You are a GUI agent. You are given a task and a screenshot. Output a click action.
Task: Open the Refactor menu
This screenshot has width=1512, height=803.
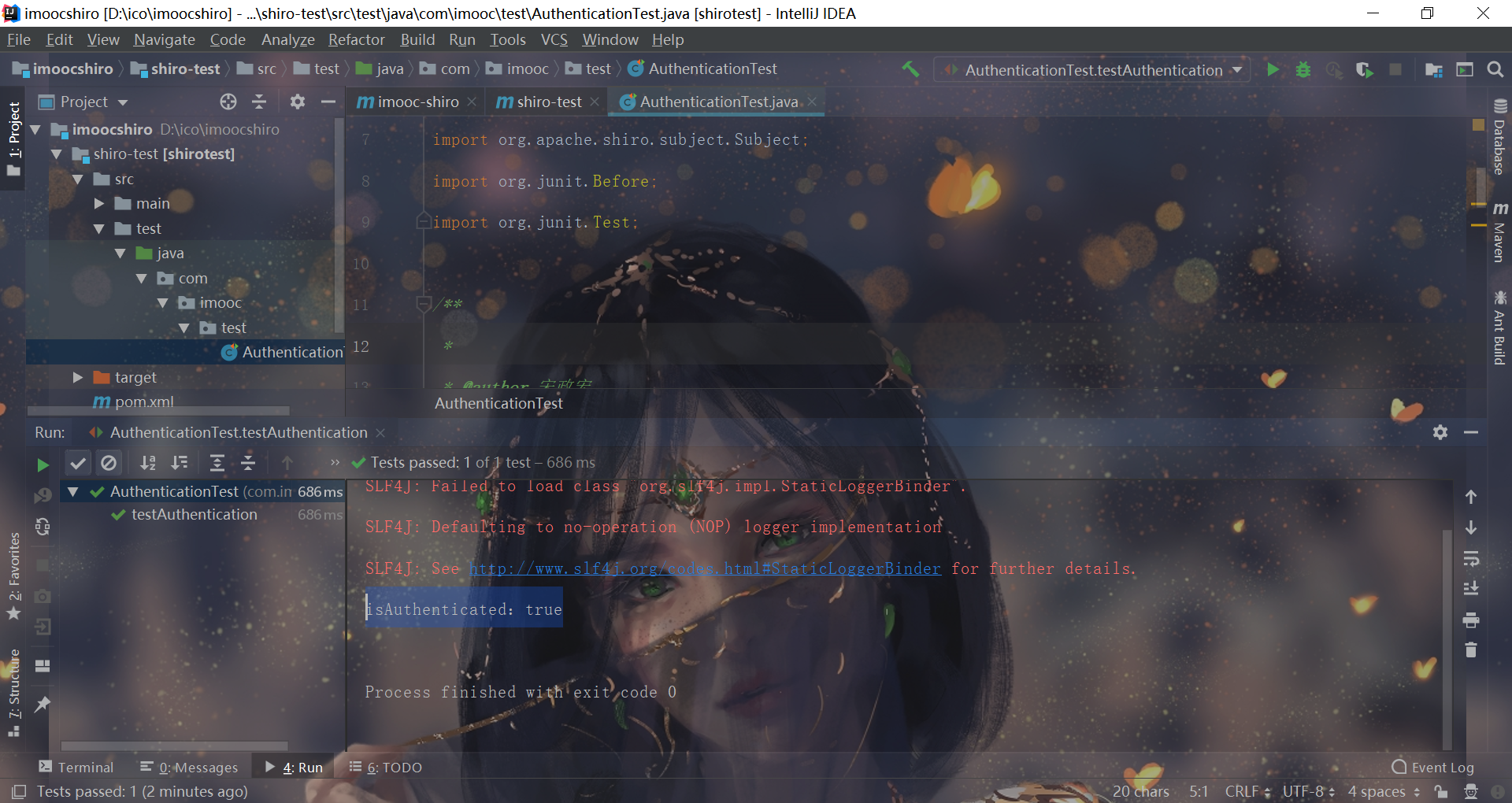[x=357, y=39]
